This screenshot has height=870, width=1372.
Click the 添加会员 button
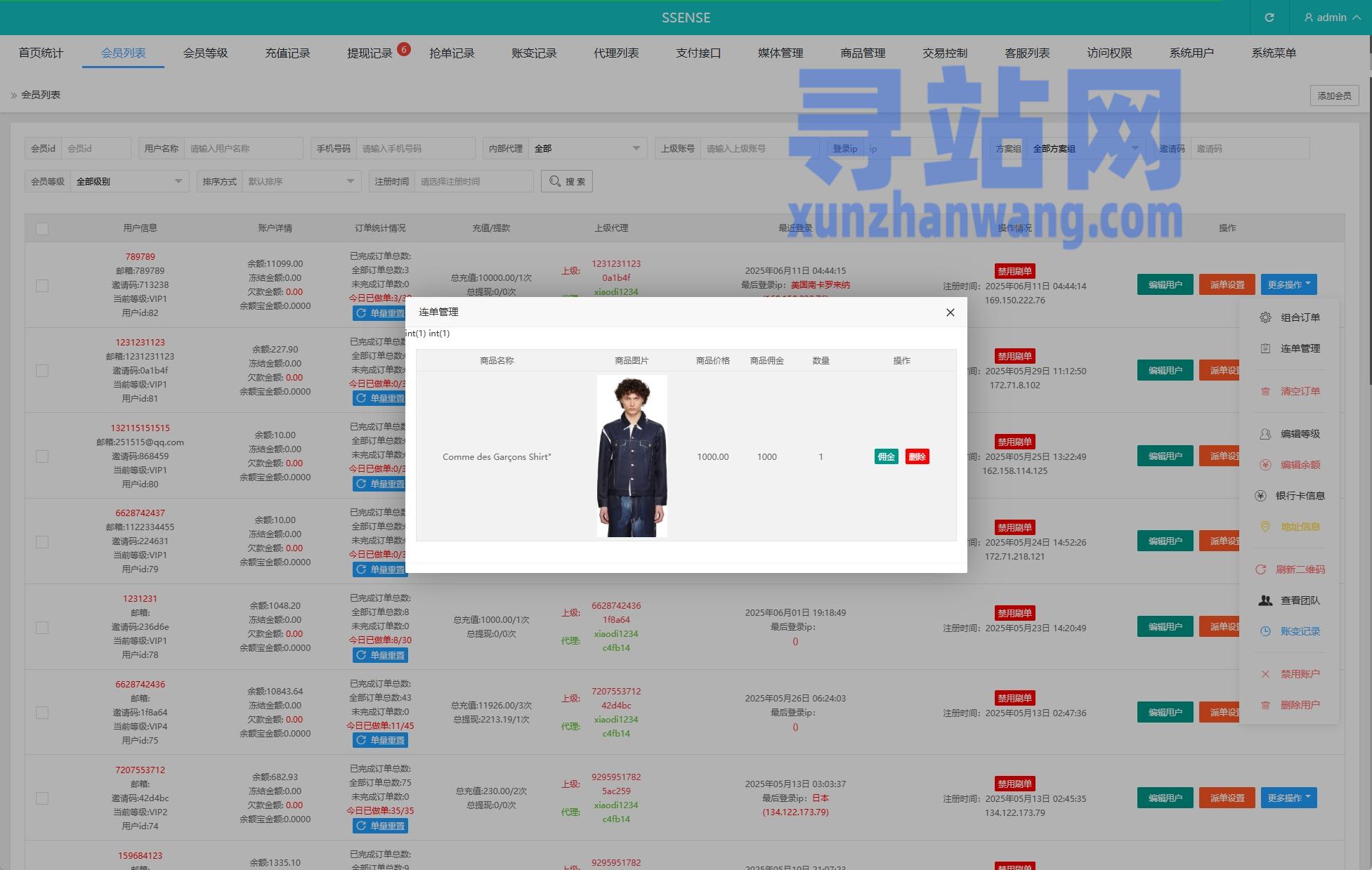1334,95
